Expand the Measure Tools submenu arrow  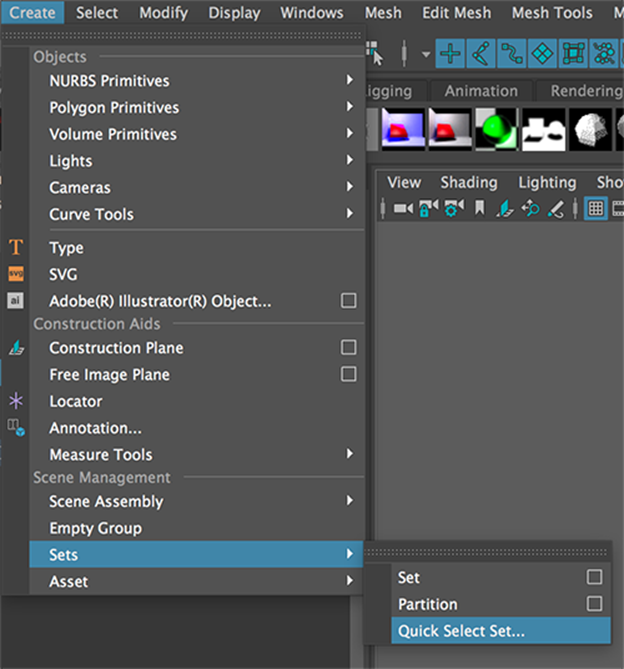click(350, 454)
